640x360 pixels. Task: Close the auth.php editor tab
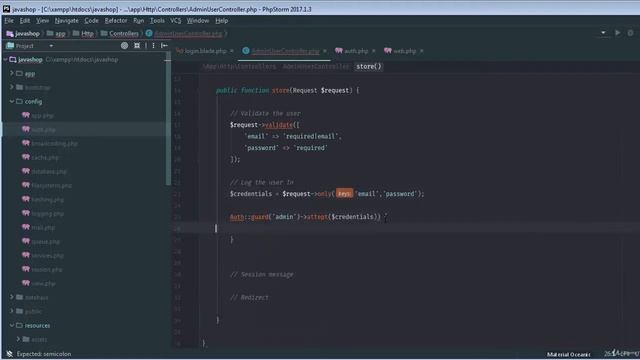pos(373,51)
